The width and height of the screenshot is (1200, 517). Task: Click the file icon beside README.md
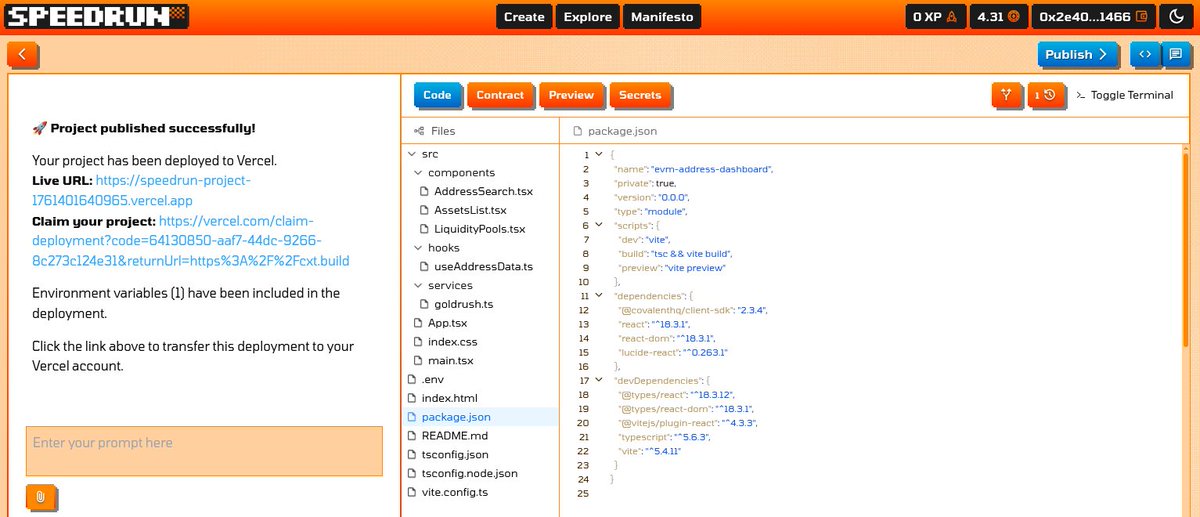(412, 436)
